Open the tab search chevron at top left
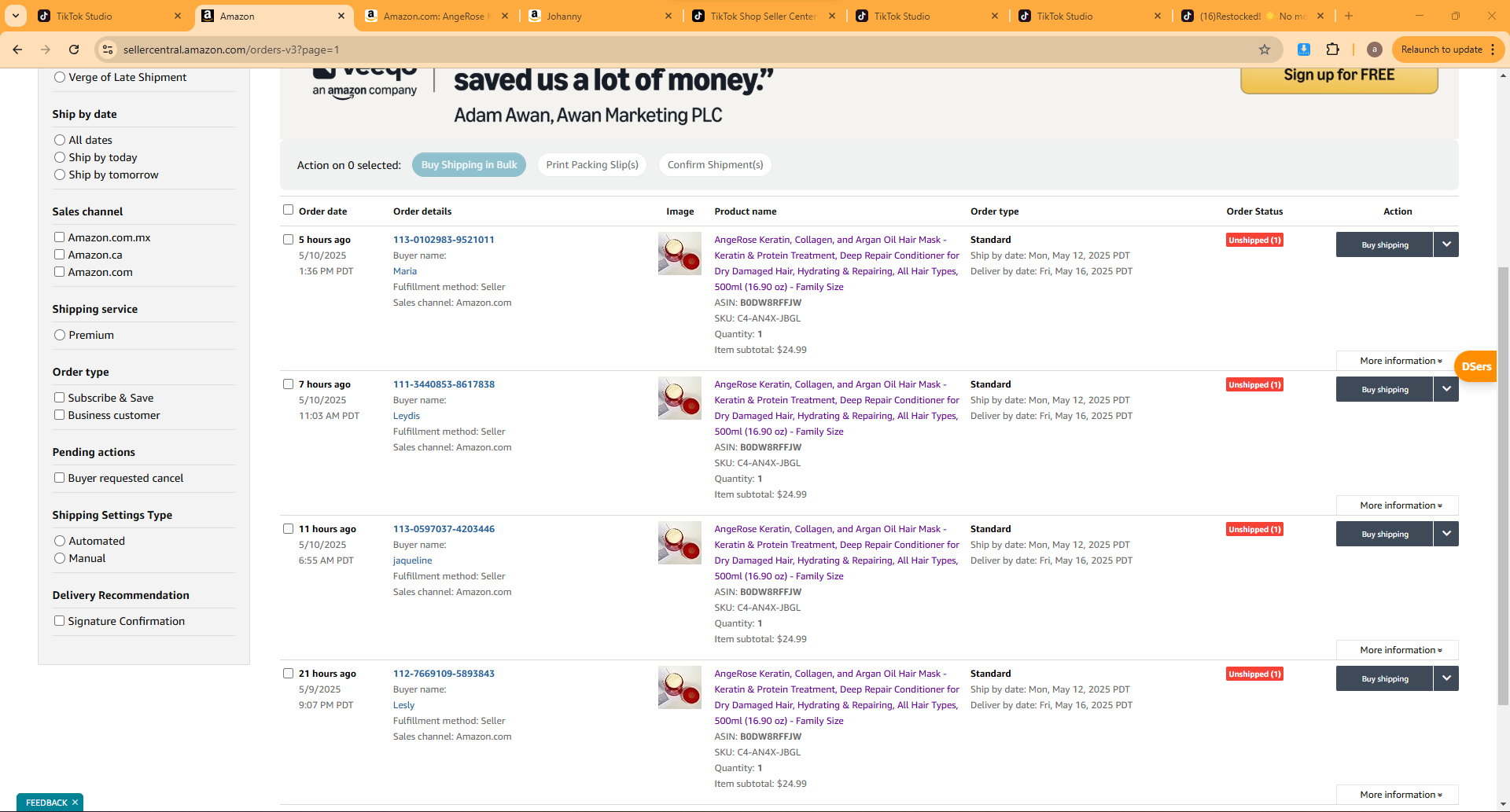 tap(16, 16)
